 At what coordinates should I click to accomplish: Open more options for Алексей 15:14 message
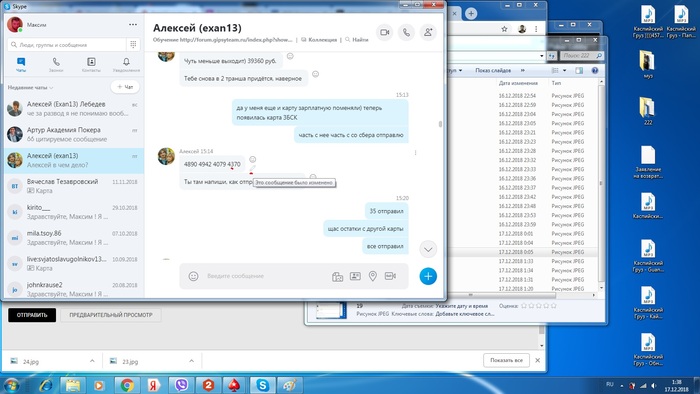(416, 153)
